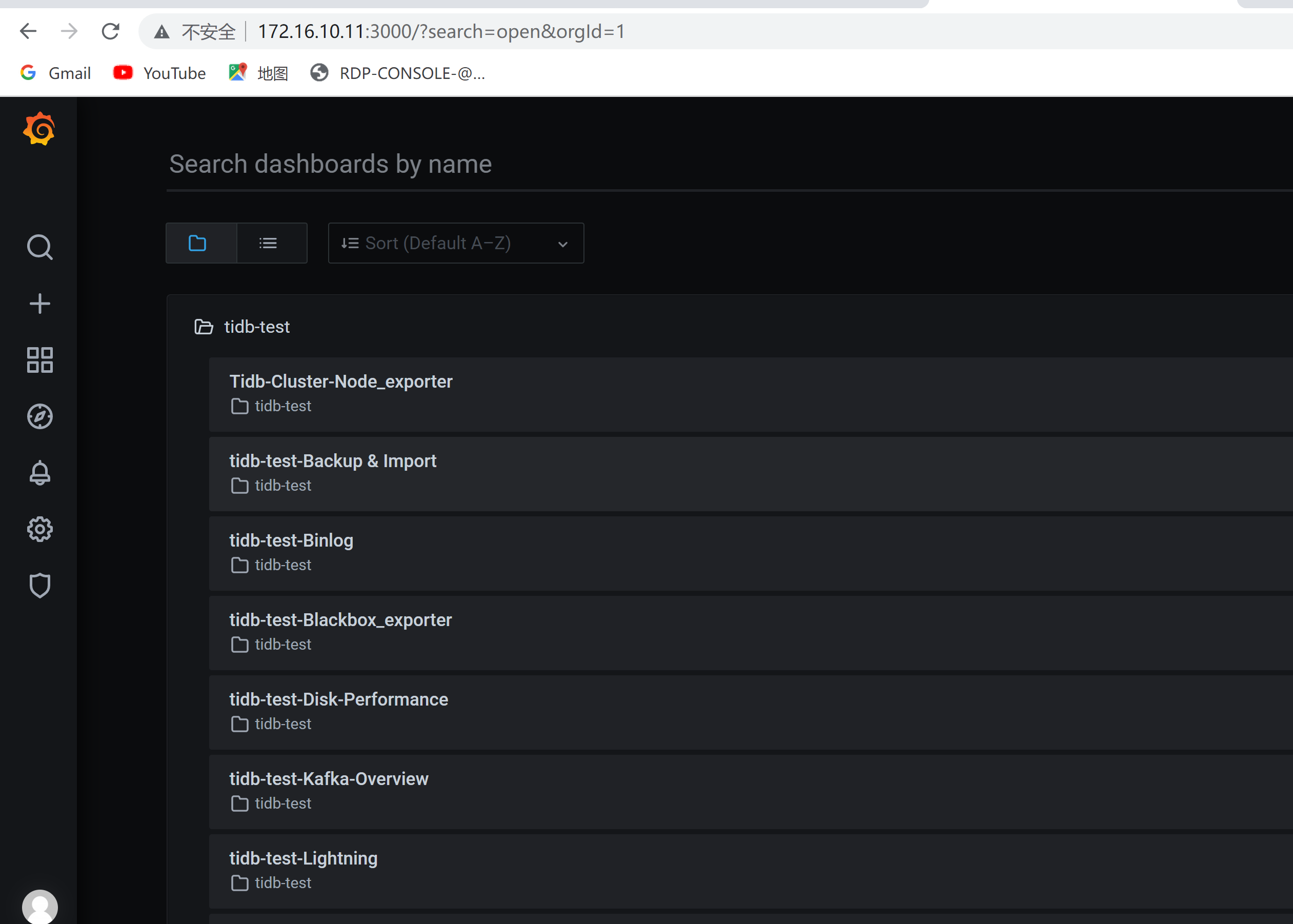This screenshot has width=1293, height=924.
Task: Open the Alerting bell icon
Action: point(40,473)
